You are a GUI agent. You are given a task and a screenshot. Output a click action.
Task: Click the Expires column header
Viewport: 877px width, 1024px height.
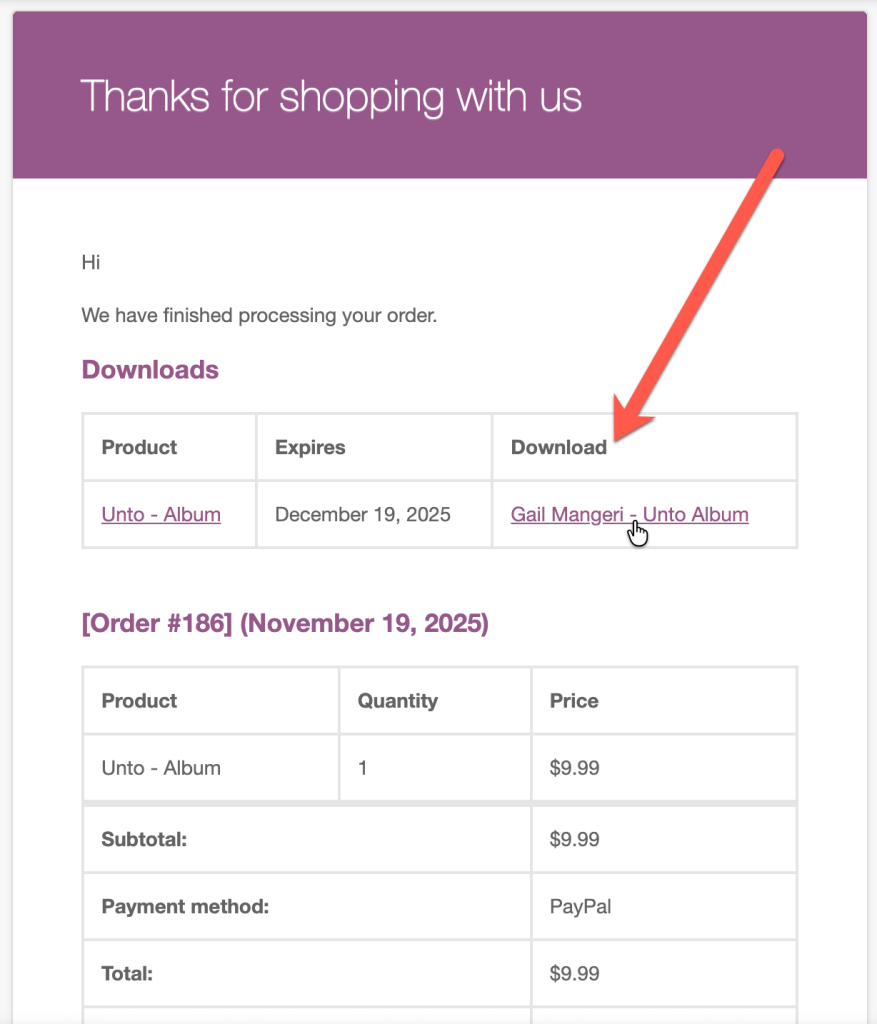tap(310, 447)
